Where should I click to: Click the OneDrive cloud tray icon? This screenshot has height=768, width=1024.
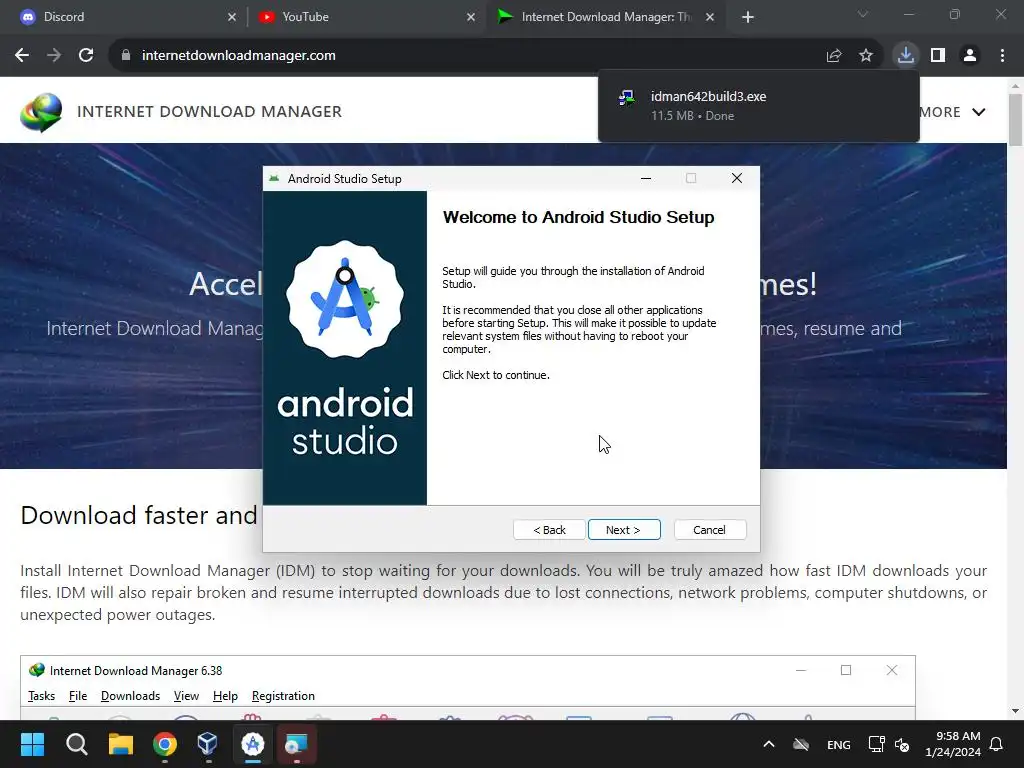[x=801, y=744]
